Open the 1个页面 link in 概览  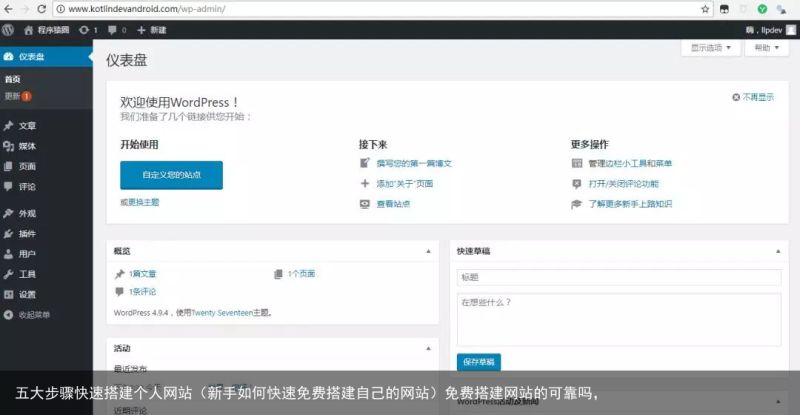point(301,274)
